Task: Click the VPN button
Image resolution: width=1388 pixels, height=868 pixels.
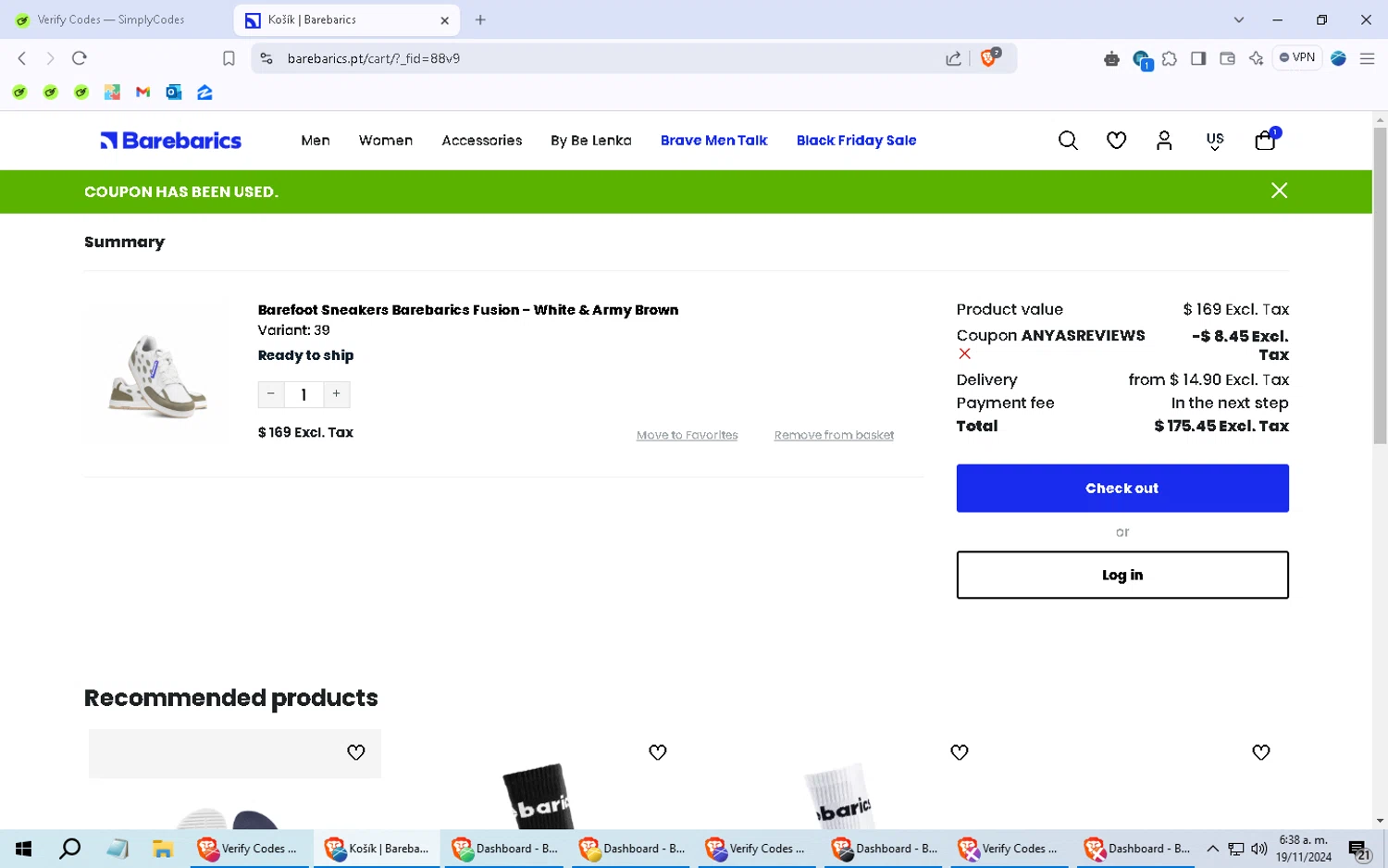Action: 1297,57
